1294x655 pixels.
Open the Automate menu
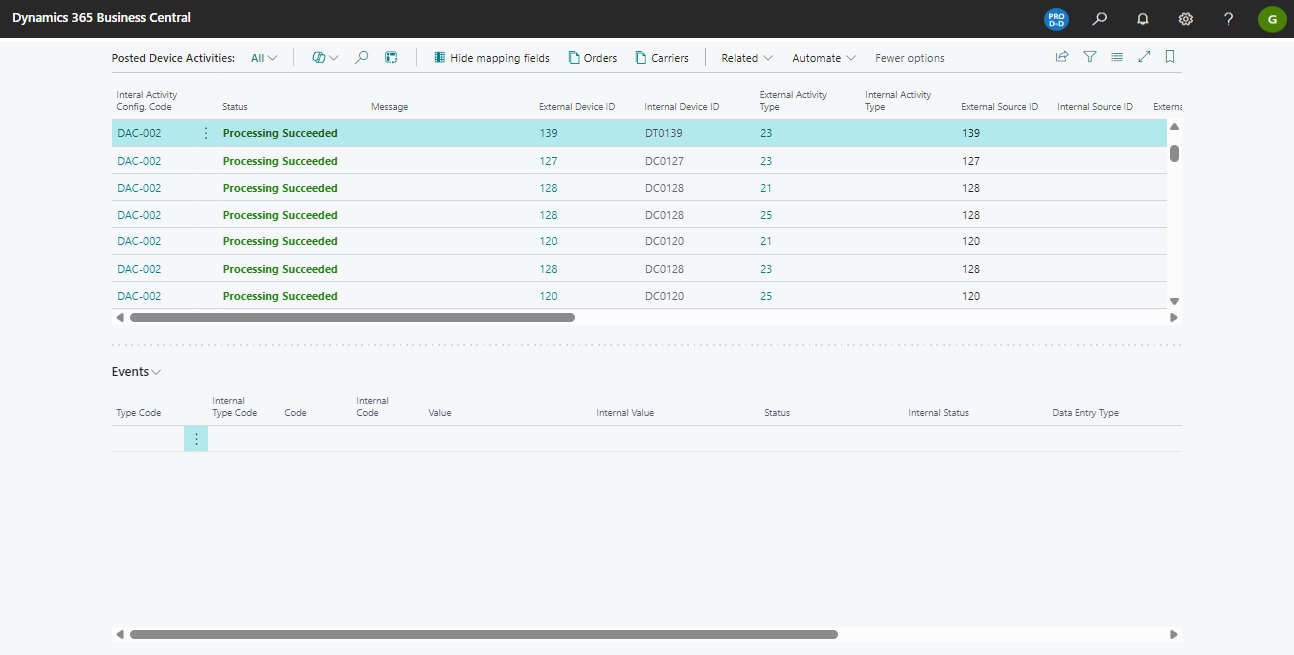[824, 58]
